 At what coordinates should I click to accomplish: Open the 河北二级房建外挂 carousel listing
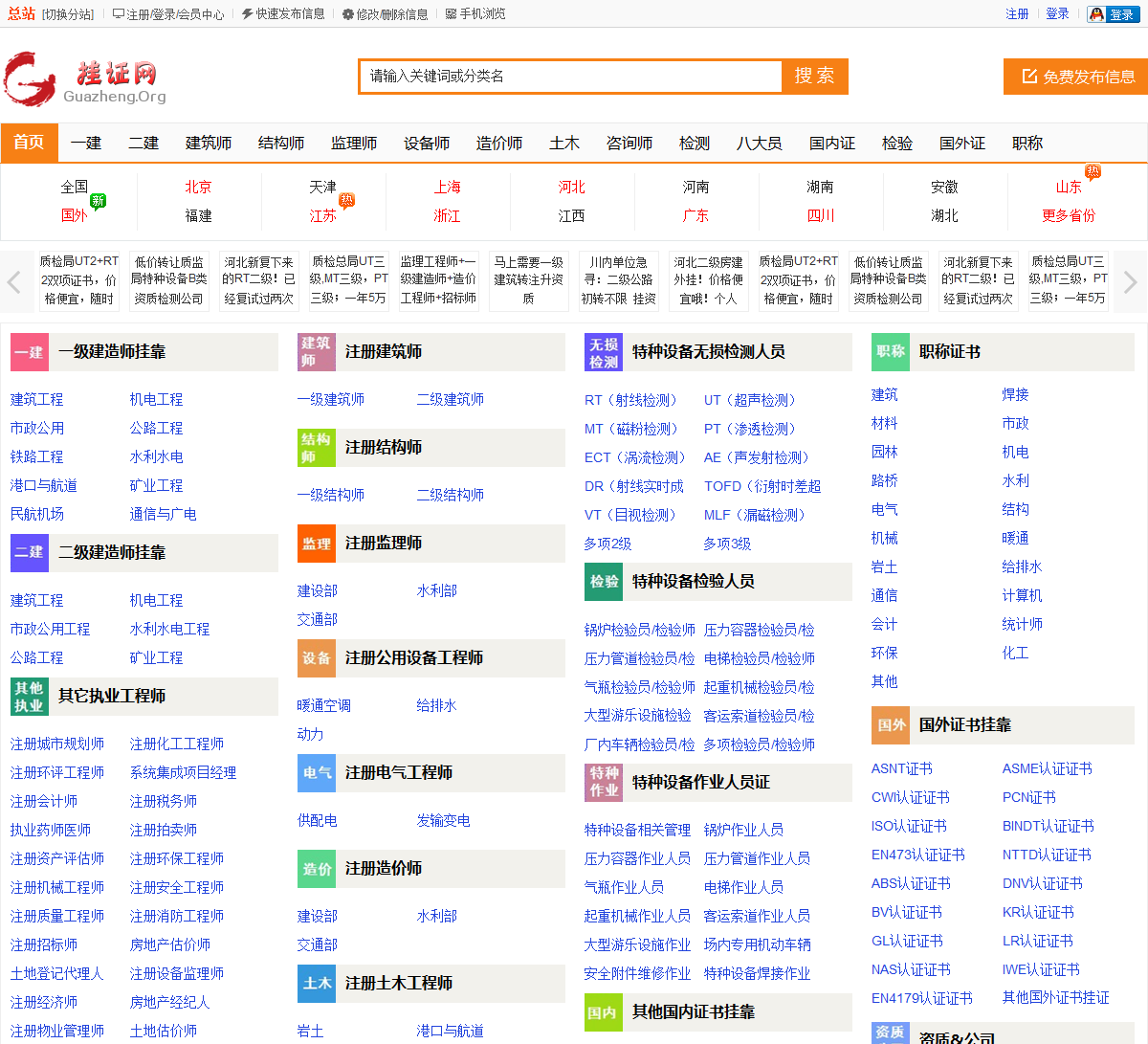pos(708,280)
